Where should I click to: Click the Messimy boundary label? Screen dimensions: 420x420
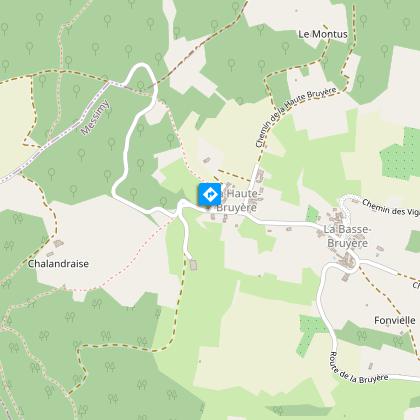[x=95, y=117]
